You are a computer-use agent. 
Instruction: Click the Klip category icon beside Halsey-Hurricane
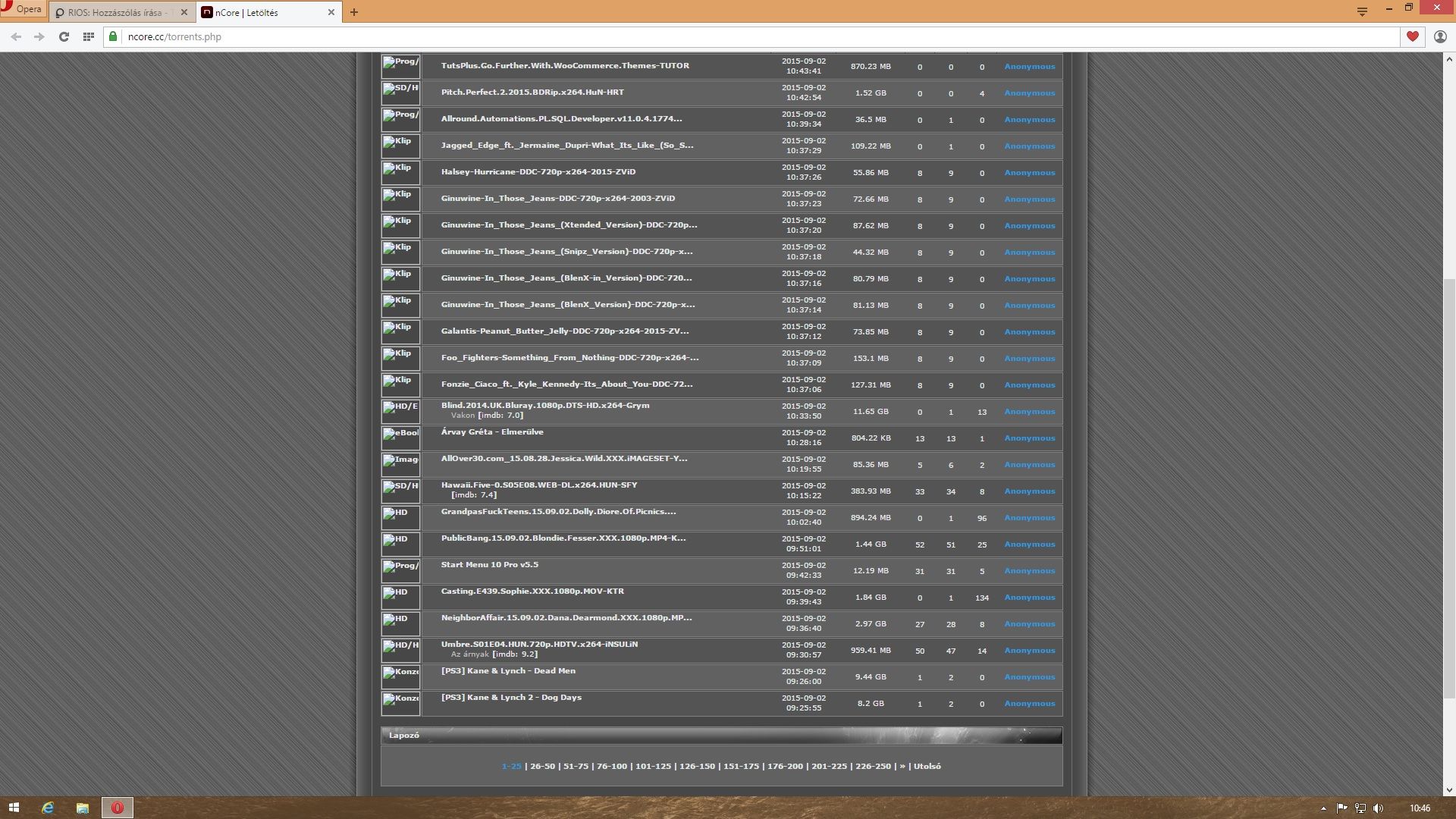pyautogui.click(x=400, y=172)
